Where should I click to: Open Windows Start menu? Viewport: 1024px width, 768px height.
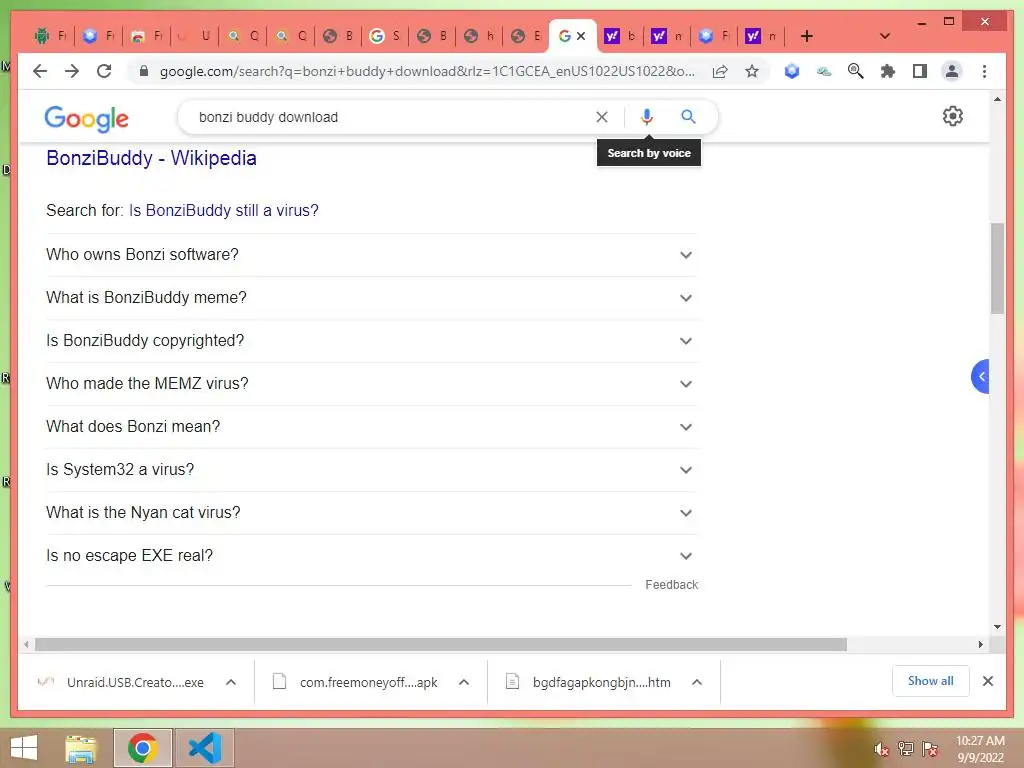tap(24, 748)
